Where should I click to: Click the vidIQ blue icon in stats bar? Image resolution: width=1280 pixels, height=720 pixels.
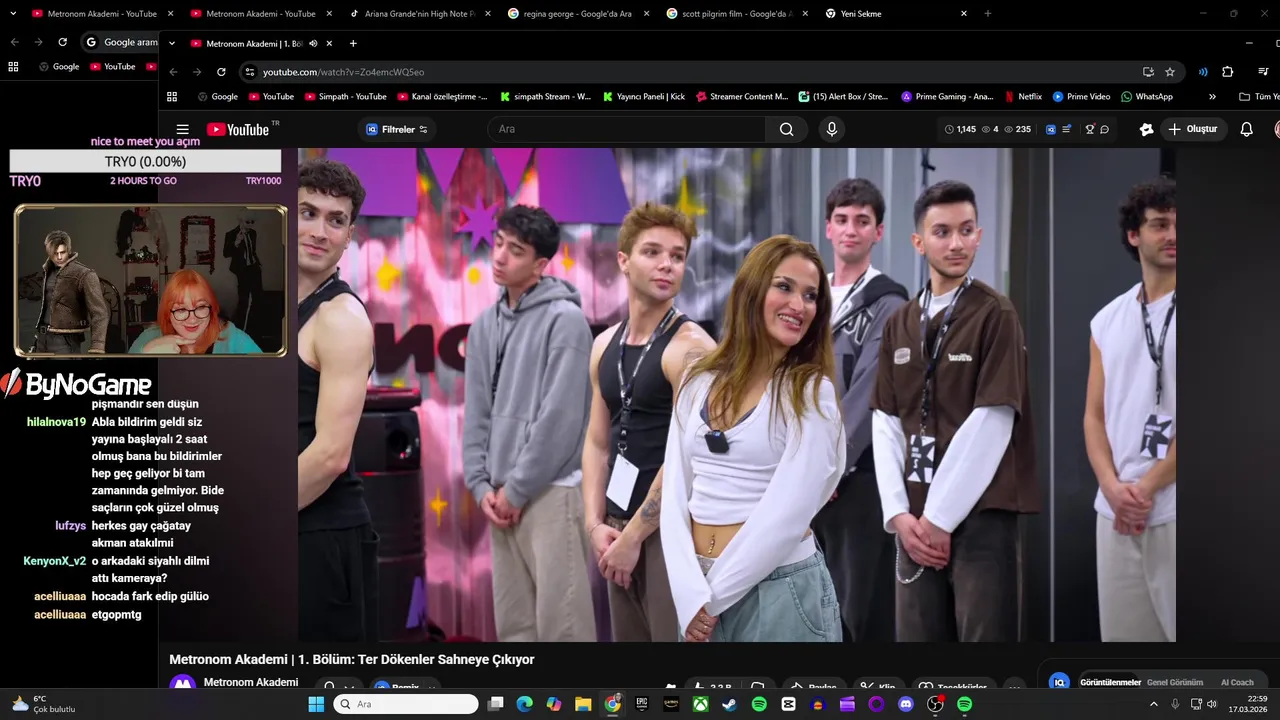(x=1051, y=129)
